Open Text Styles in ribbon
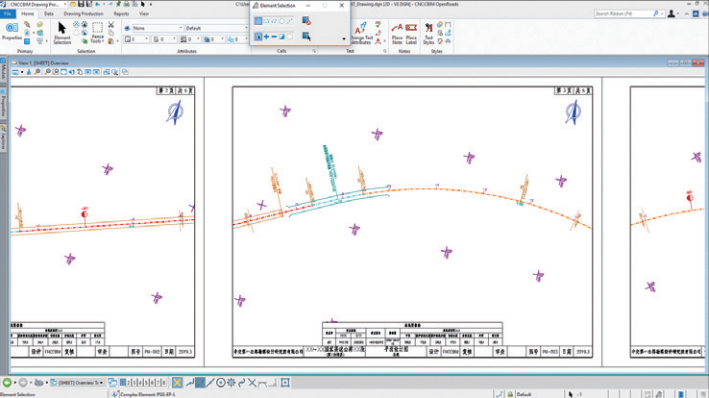 pyautogui.click(x=428, y=34)
